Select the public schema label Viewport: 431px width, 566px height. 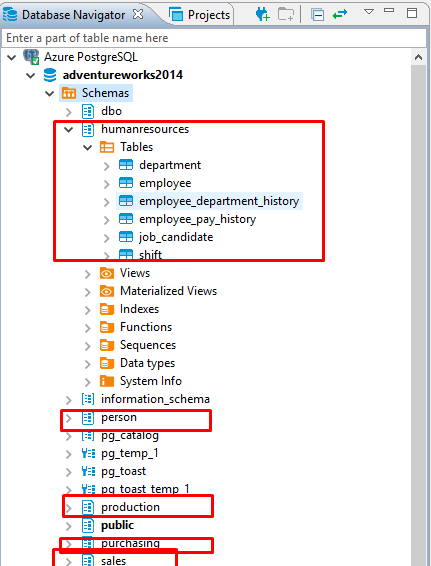pos(117,525)
